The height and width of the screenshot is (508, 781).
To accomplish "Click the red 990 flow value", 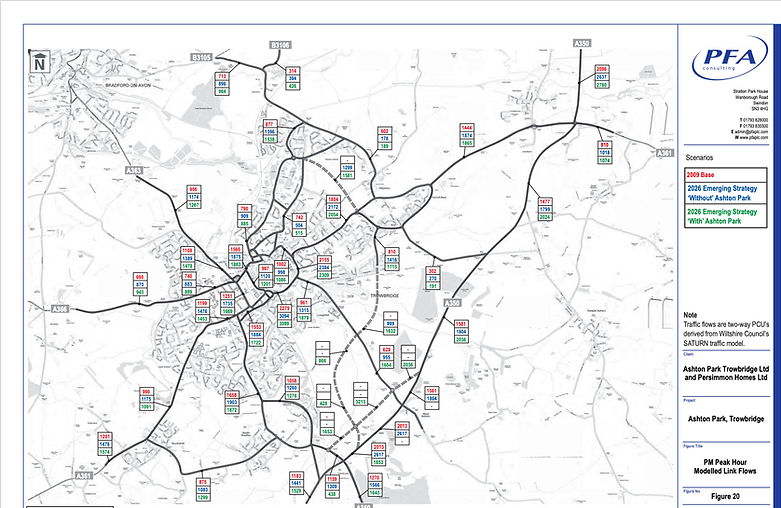I will tap(146, 391).
